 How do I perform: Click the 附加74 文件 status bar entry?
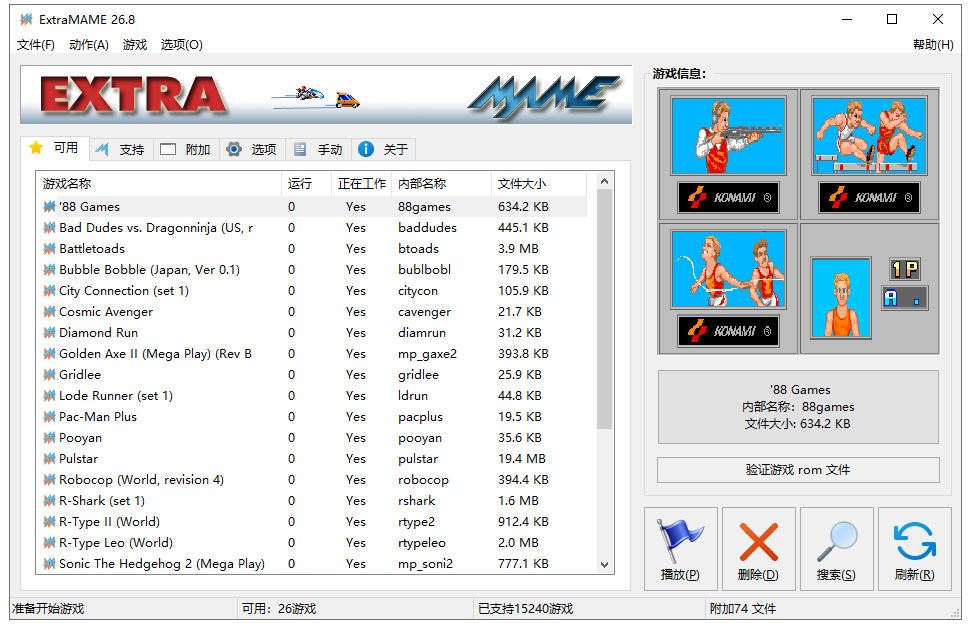tap(743, 609)
